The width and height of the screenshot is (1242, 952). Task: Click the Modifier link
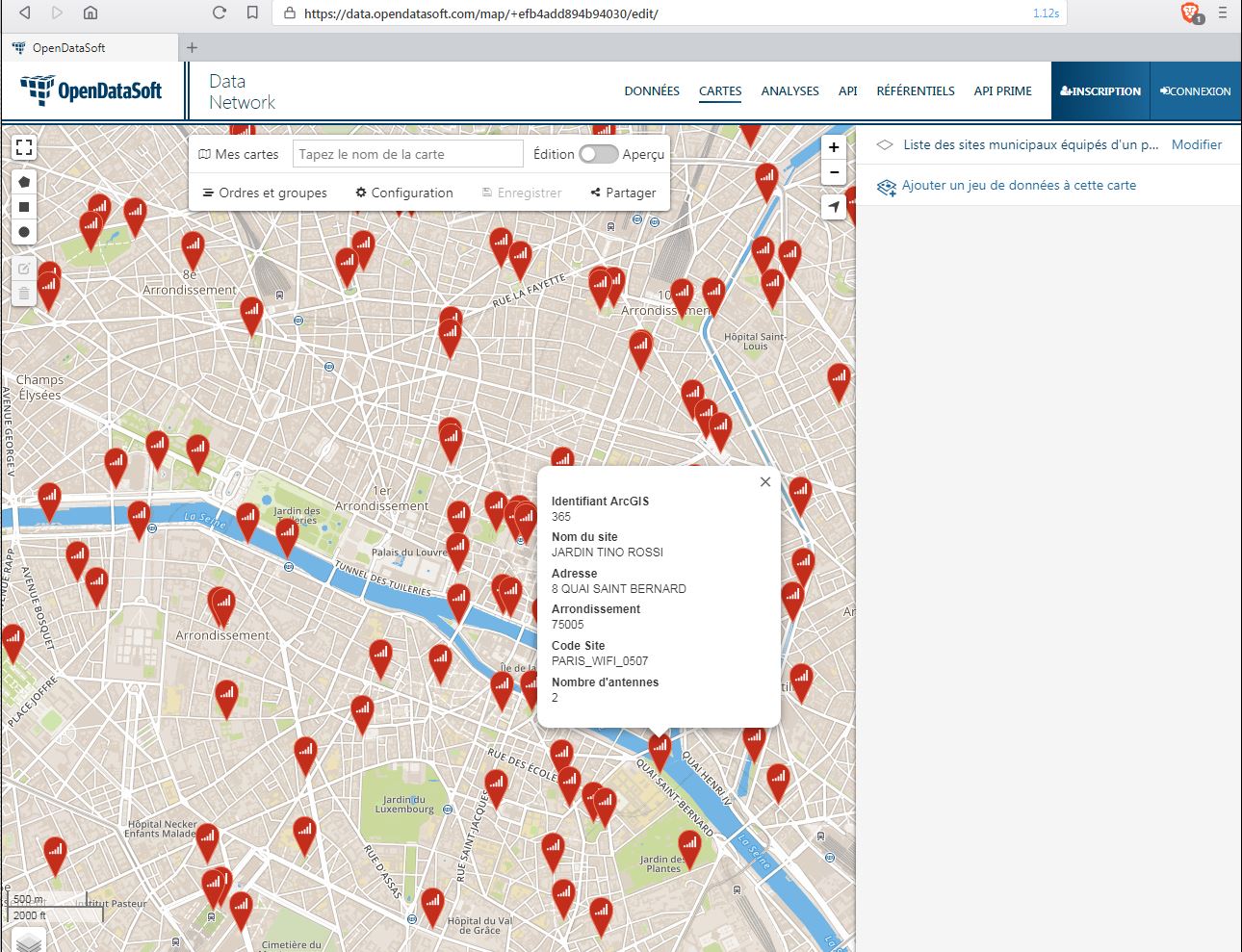click(x=1196, y=144)
